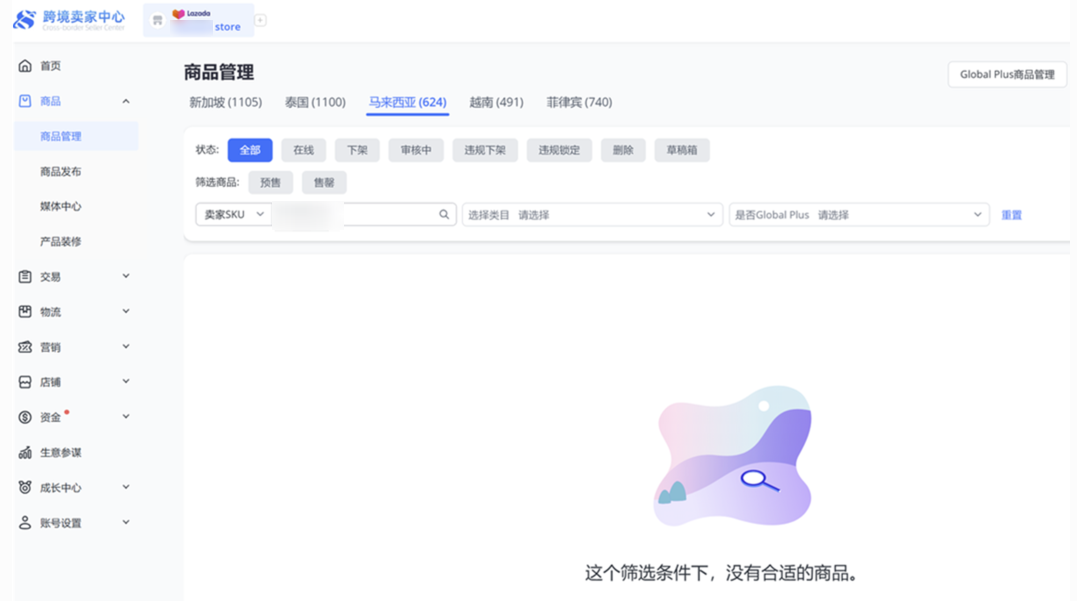Toggle the 预售 product filter
Image resolution: width=1077 pixels, height=601 pixels.
(x=271, y=182)
